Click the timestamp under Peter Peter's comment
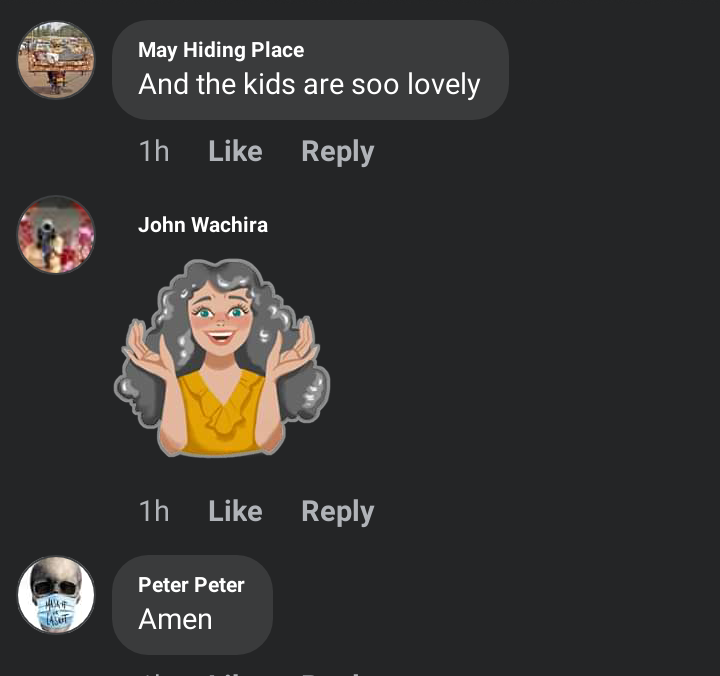720x676 pixels. 154,674
